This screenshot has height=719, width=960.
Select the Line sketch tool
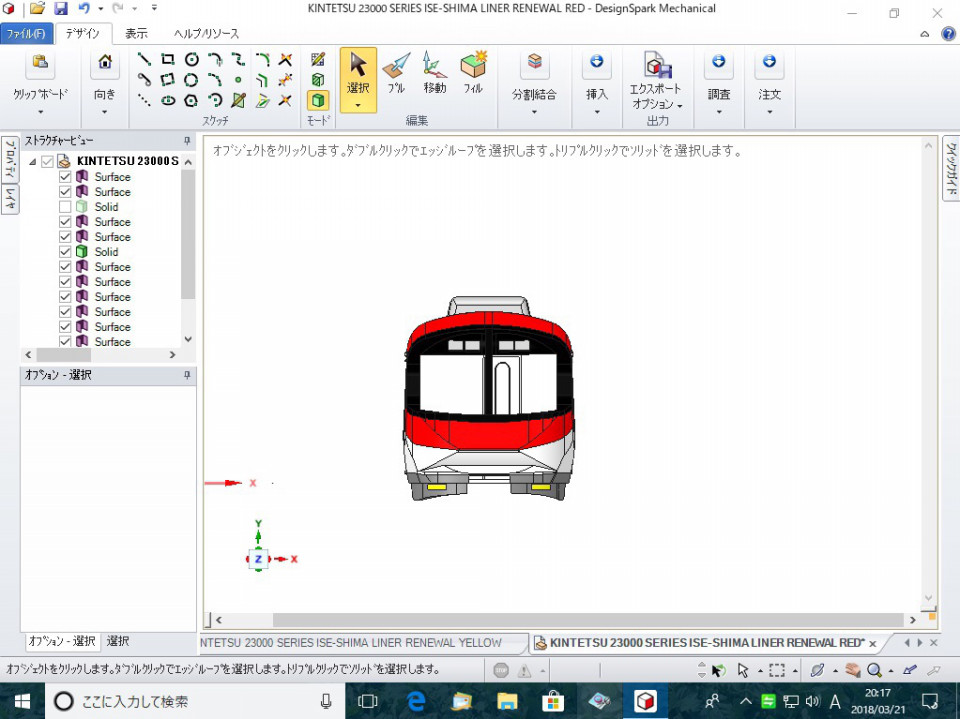144,59
